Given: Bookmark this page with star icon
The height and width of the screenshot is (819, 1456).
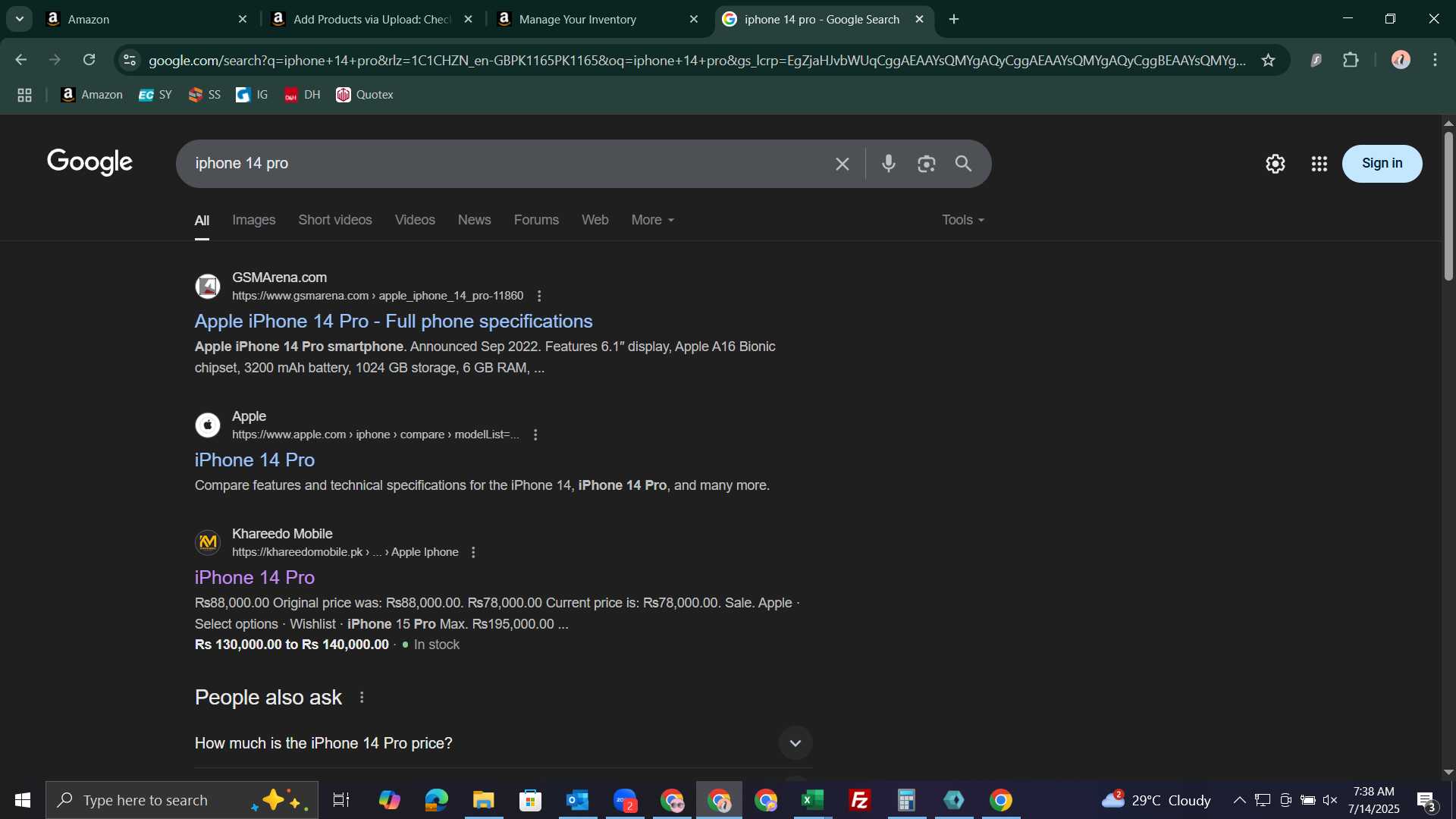Looking at the screenshot, I should tap(1268, 60).
